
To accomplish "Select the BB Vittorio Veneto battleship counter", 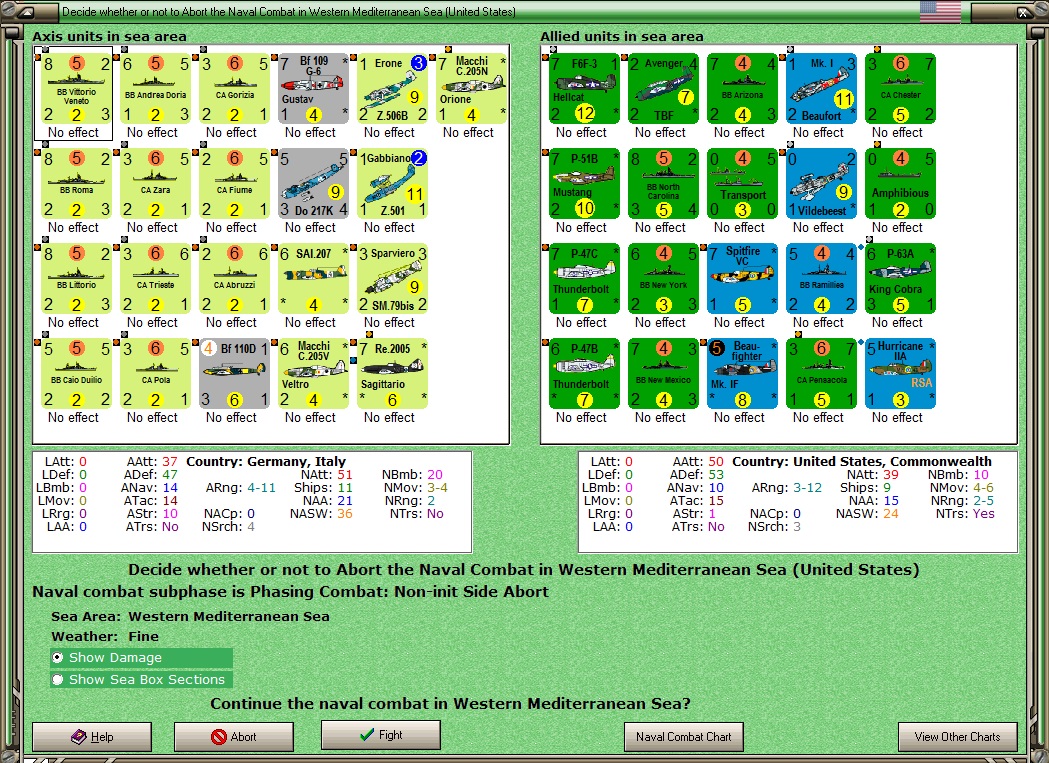I will coord(76,88).
